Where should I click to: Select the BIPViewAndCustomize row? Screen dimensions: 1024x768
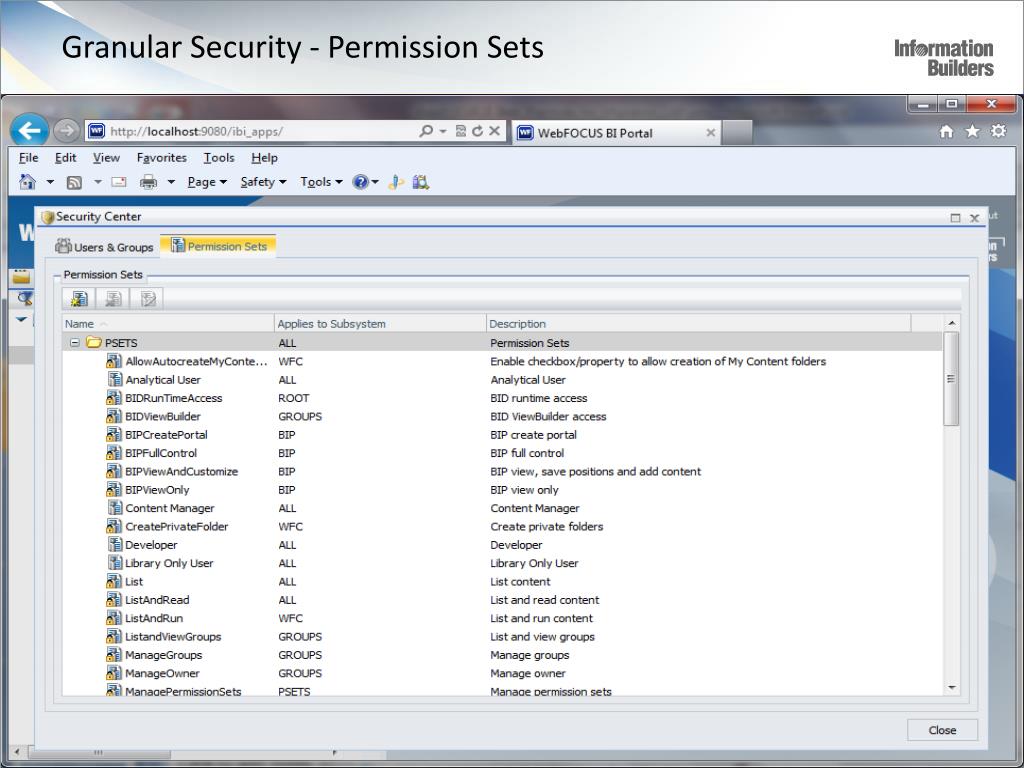point(502,471)
